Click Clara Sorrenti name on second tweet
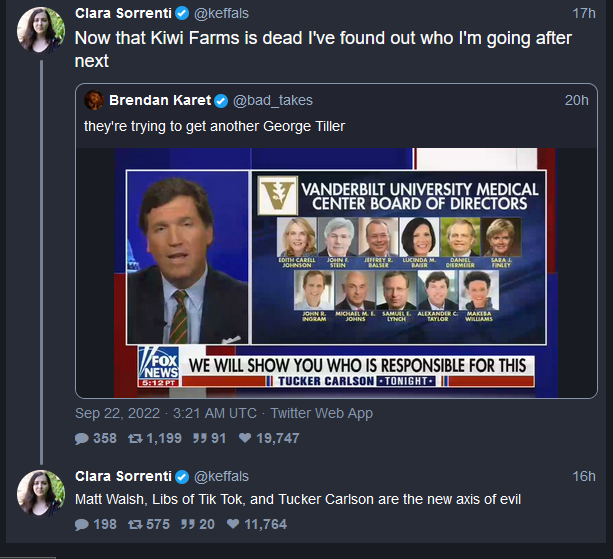This screenshot has width=613, height=559. point(123,476)
